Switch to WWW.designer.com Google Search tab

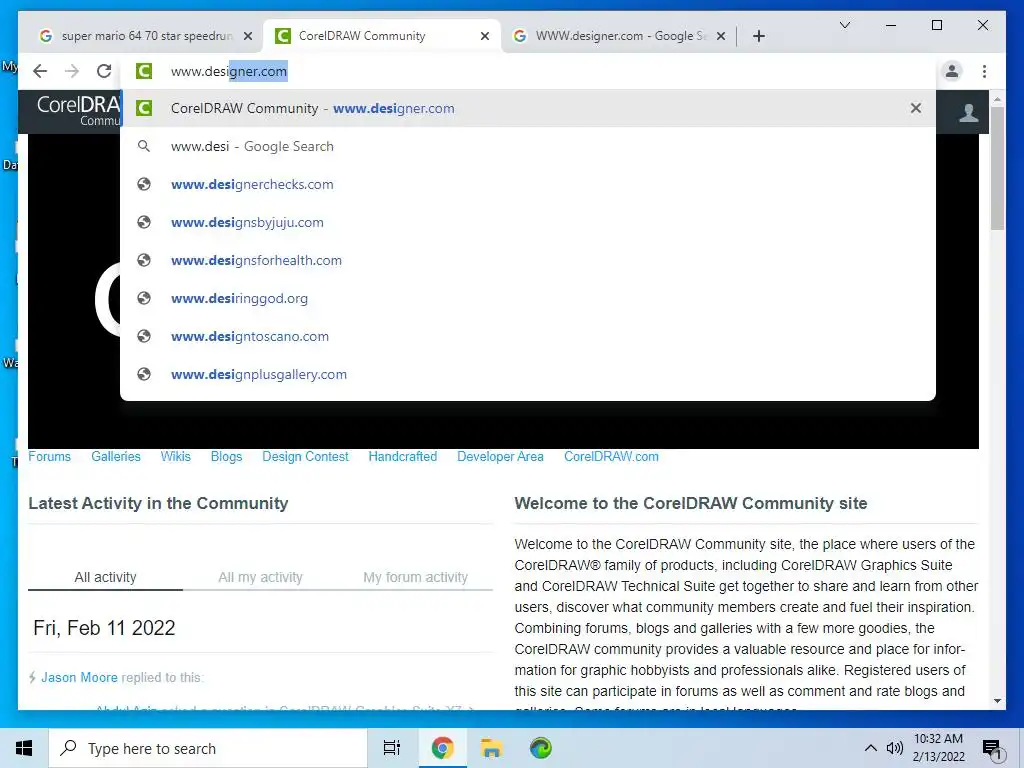[619, 36]
